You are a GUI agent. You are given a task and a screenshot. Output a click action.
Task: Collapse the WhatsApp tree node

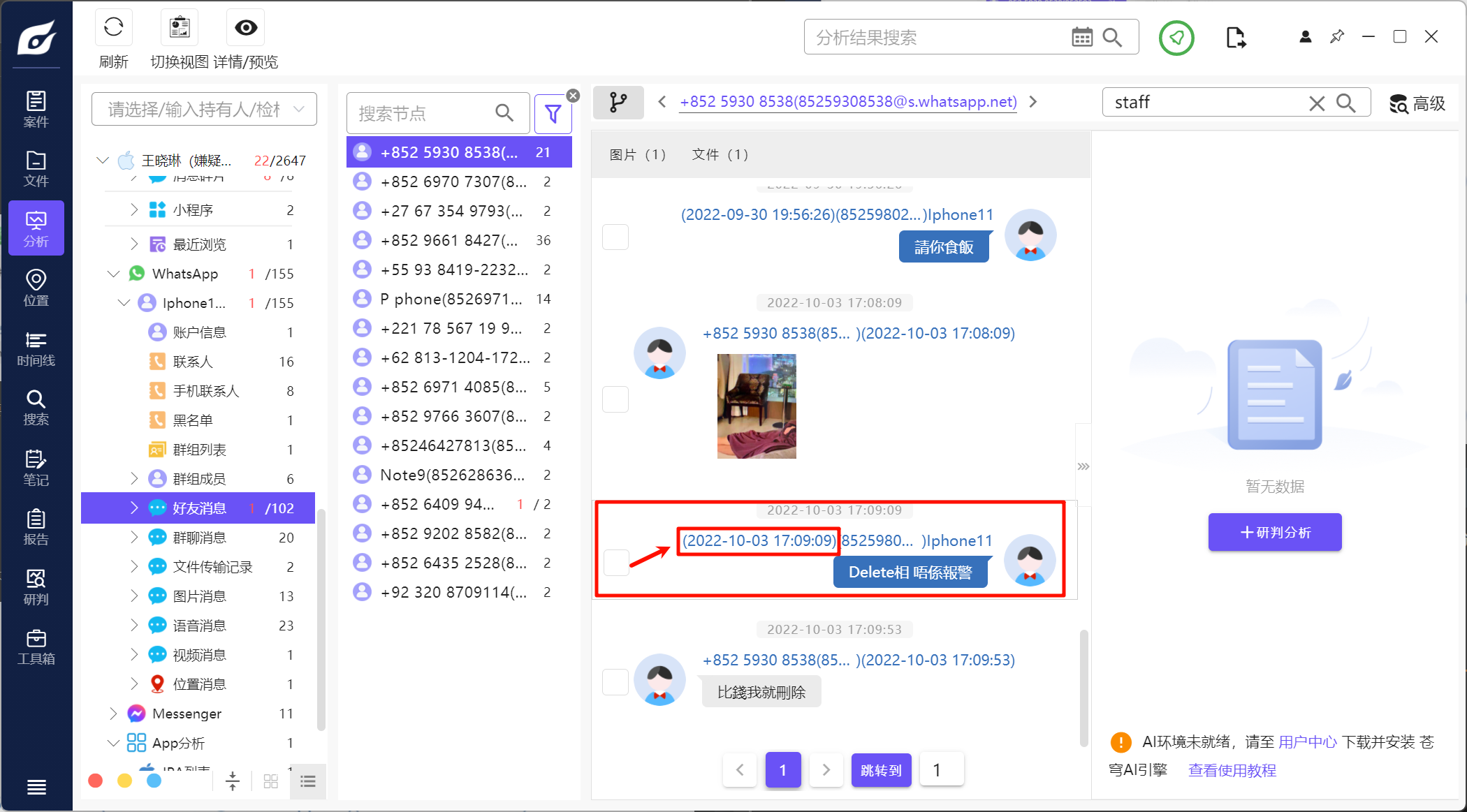click(113, 274)
